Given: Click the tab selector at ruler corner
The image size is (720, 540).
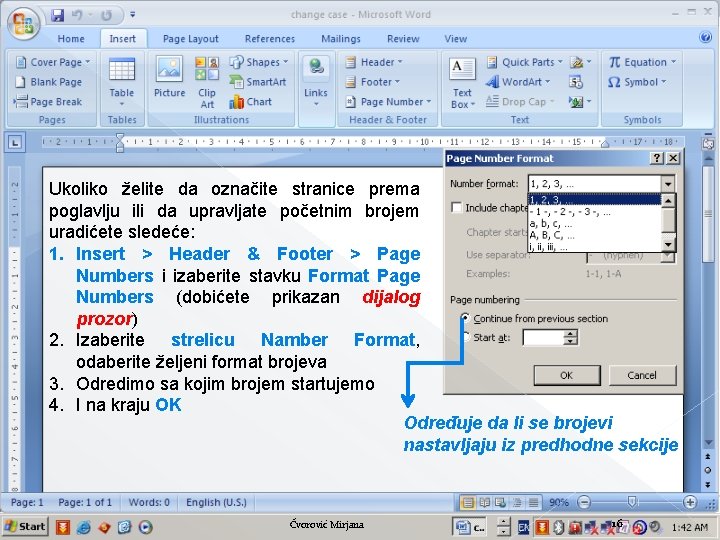Looking at the screenshot, I should pos(15,143).
